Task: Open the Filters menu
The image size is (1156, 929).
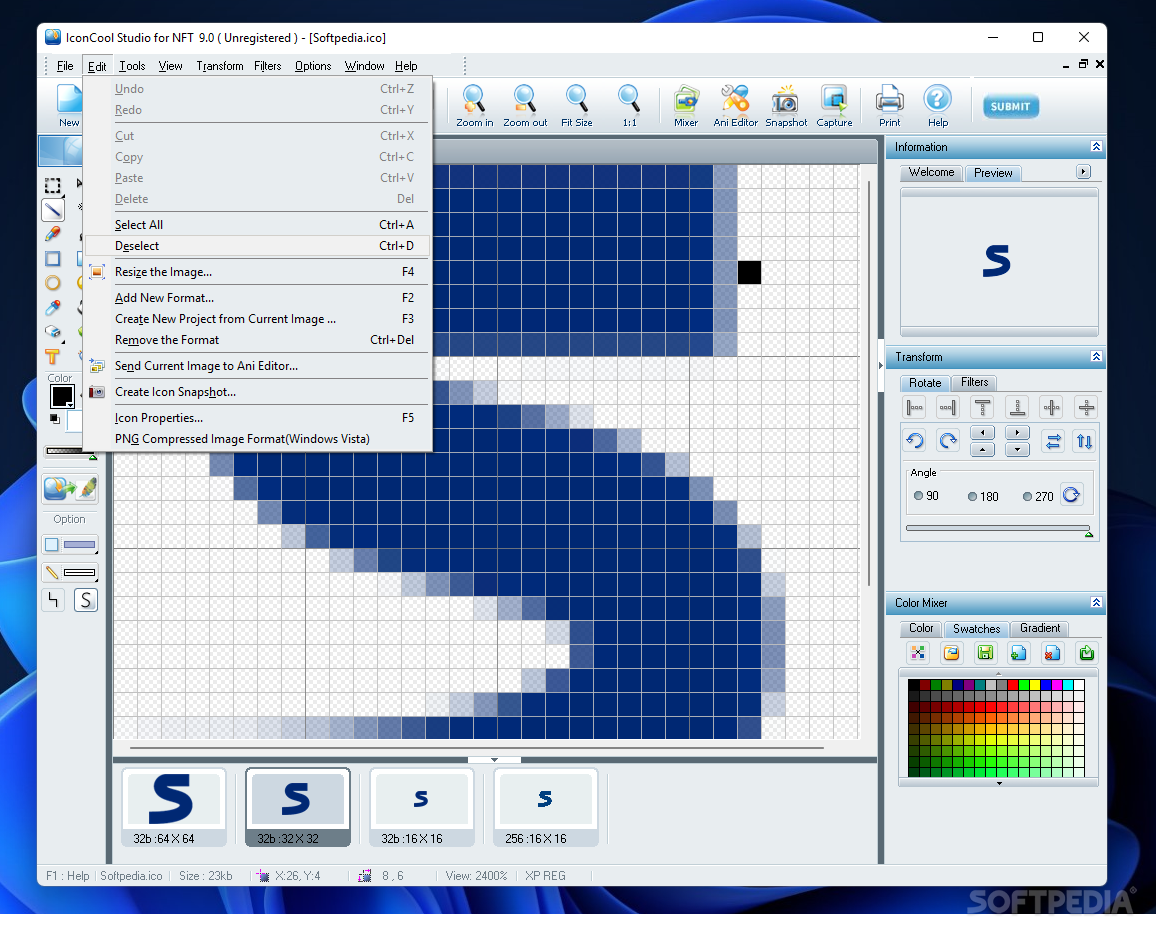Action: pos(268,66)
